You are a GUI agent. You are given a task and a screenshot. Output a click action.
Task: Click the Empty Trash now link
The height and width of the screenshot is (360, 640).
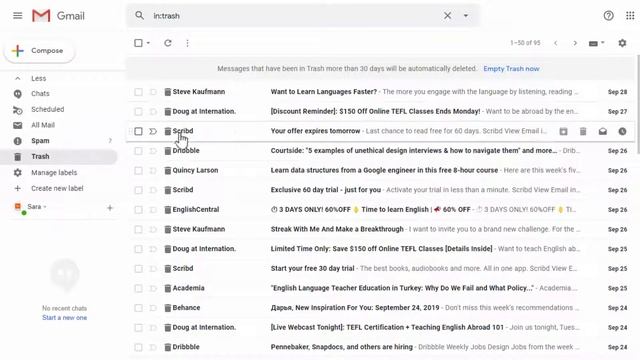coord(511,69)
